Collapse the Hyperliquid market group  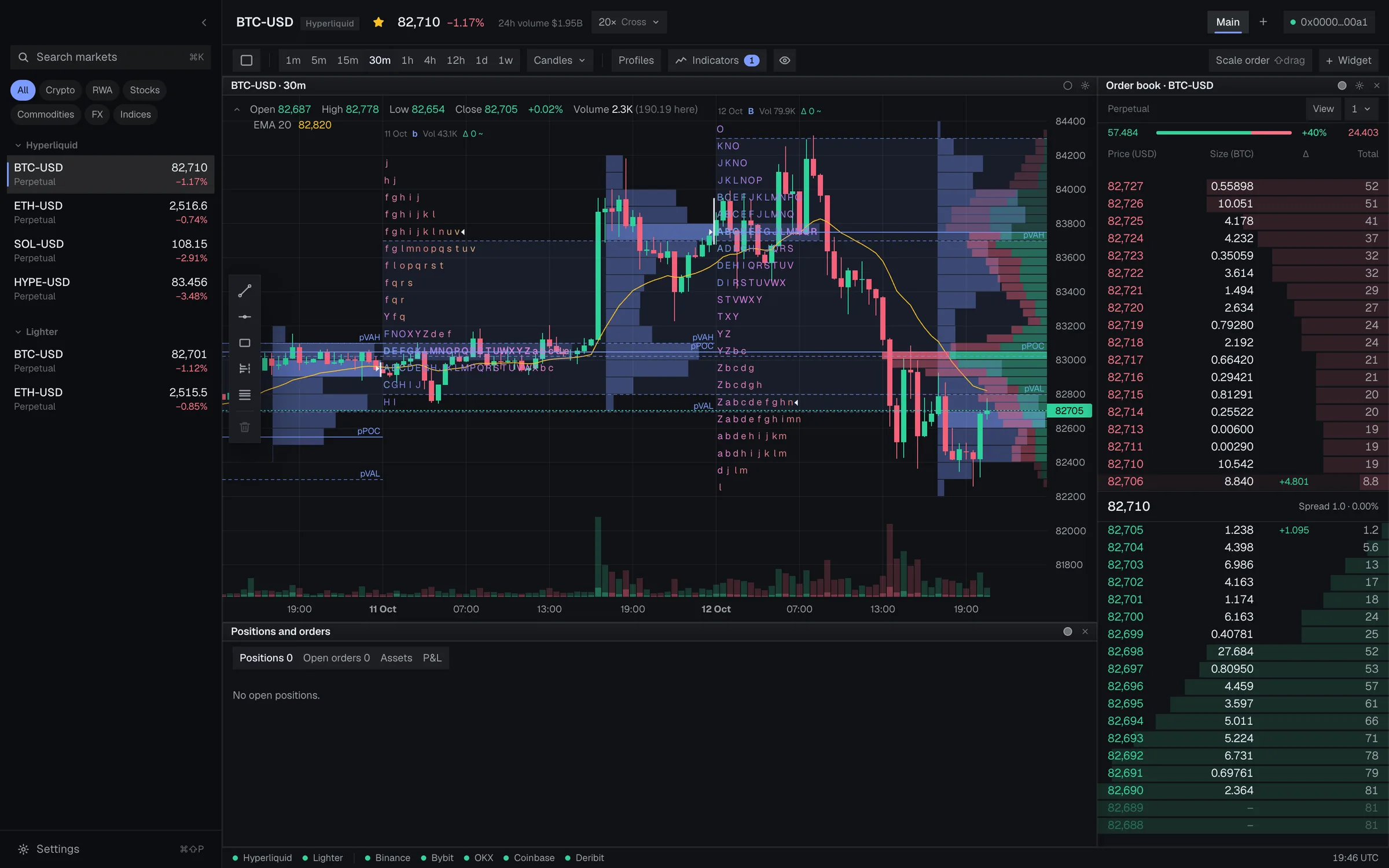tap(18, 145)
